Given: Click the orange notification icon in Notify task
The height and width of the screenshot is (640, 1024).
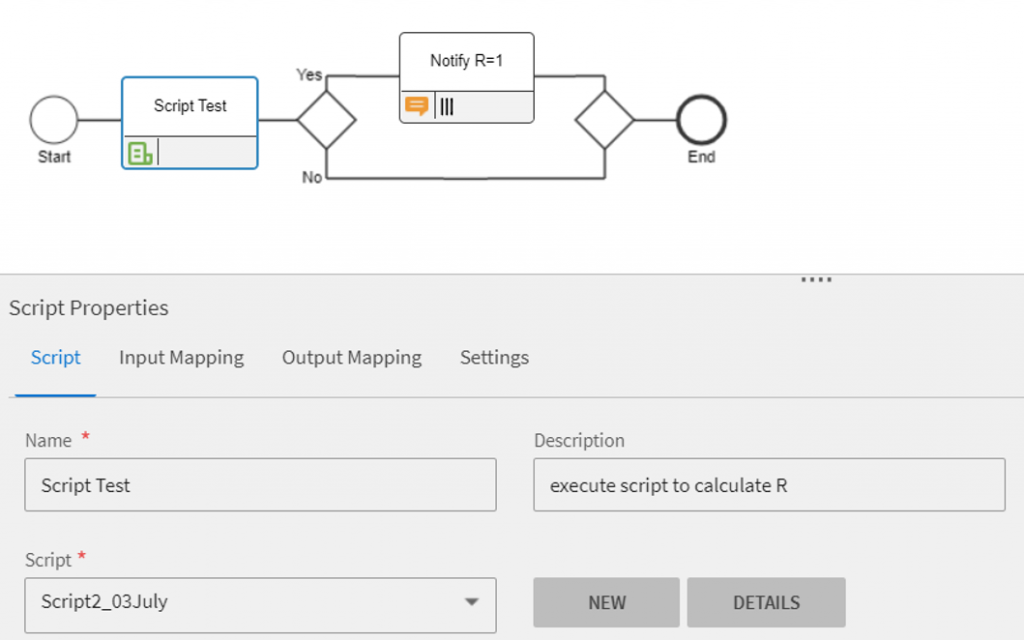Looking at the screenshot, I should [x=416, y=106].
